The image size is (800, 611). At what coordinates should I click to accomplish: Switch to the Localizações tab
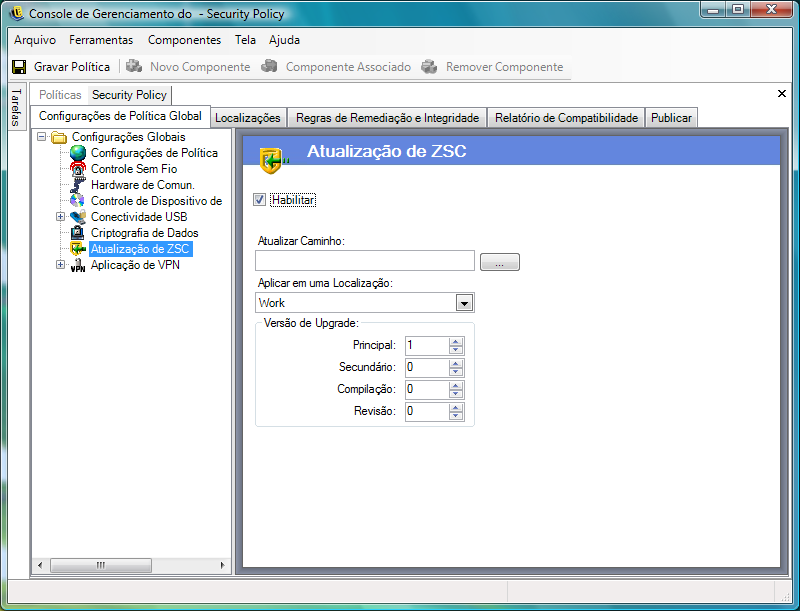(x=247, y=118)
